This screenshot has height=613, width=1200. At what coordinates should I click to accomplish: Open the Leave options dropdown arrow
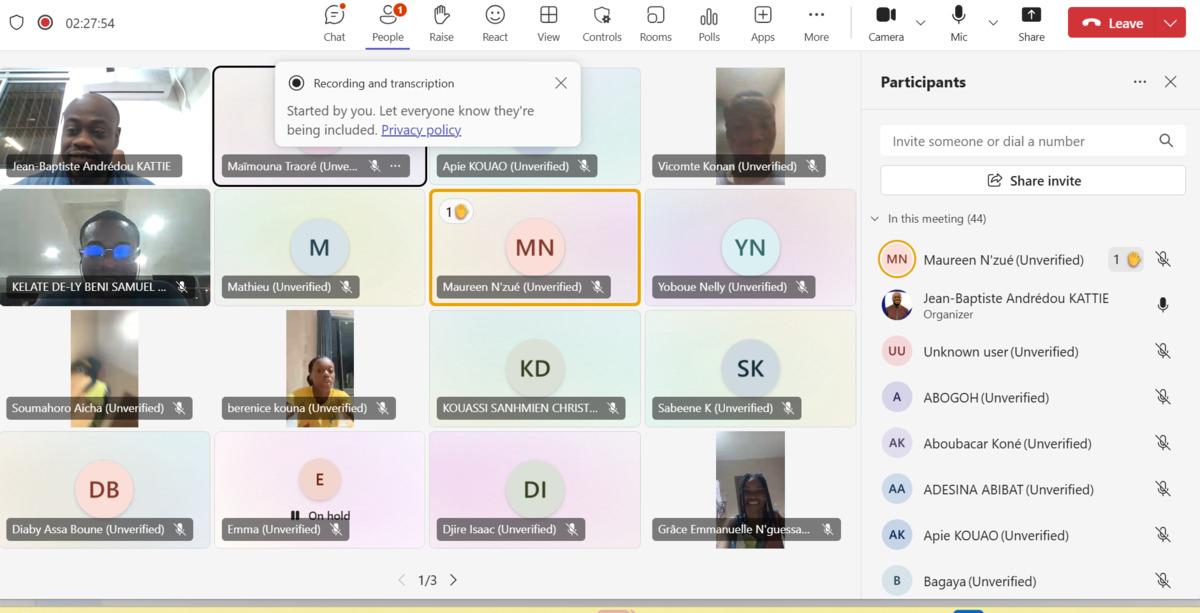click(1171, 23)
